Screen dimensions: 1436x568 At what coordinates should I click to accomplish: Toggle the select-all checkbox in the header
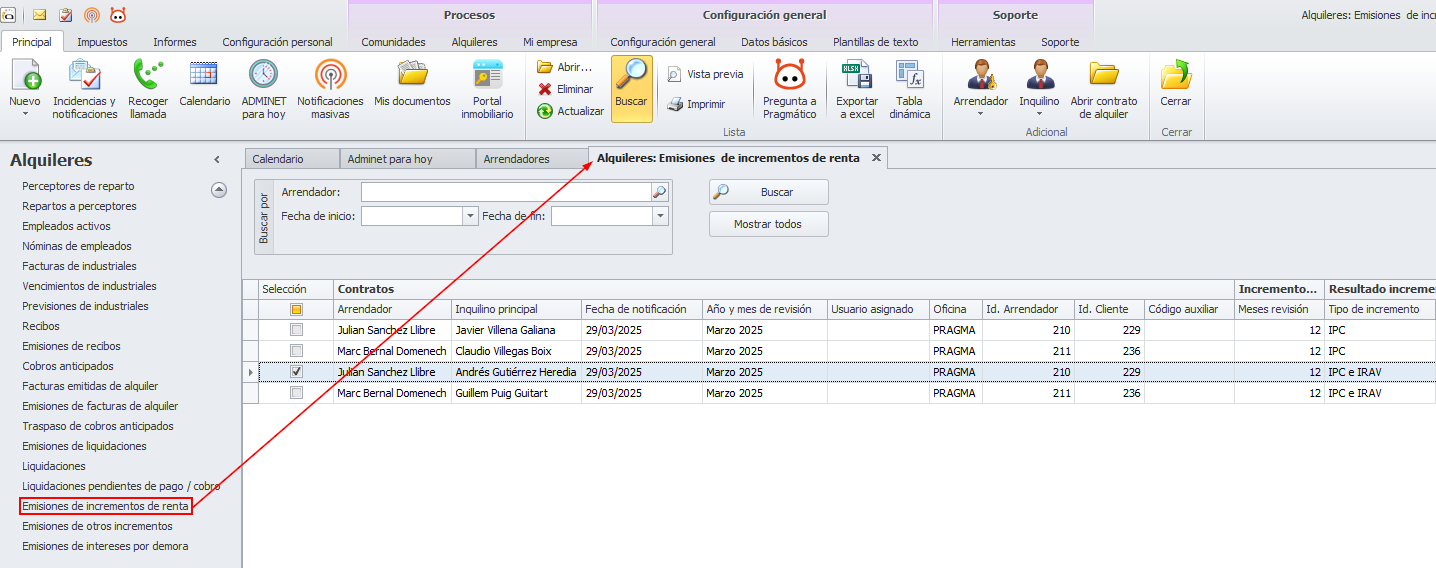coord(296,310)
